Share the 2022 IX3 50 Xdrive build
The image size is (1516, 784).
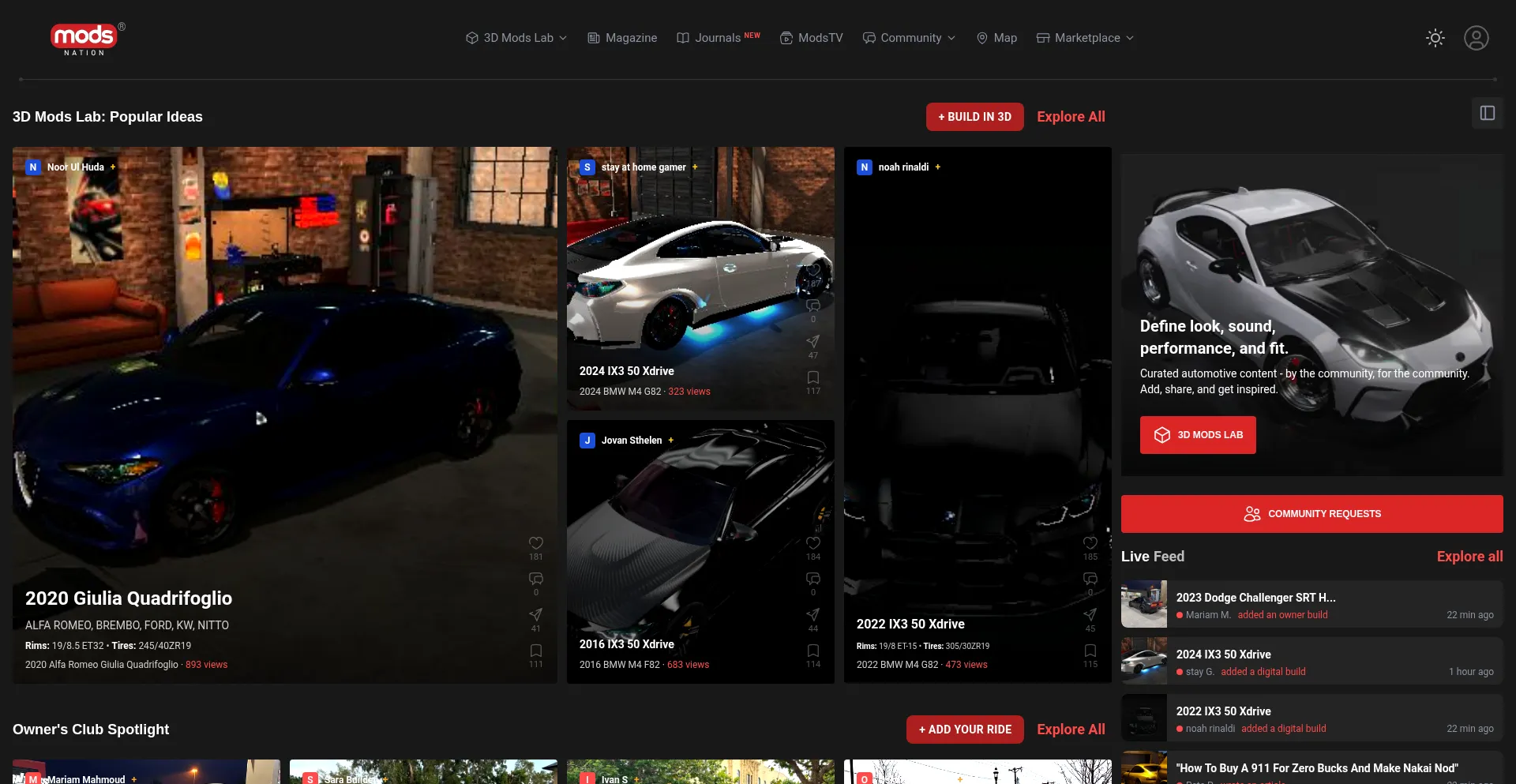[1090, 614]
